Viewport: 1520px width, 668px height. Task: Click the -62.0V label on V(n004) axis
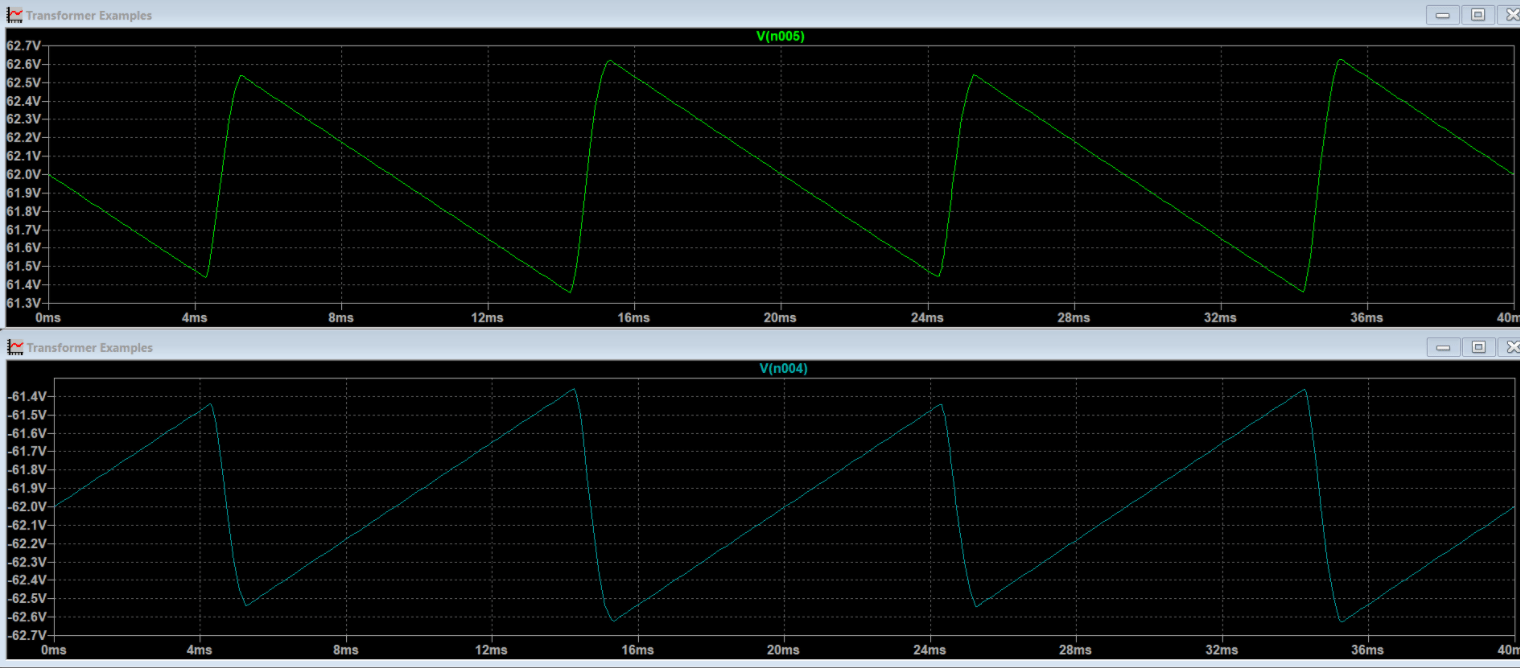tap(25, 507)
